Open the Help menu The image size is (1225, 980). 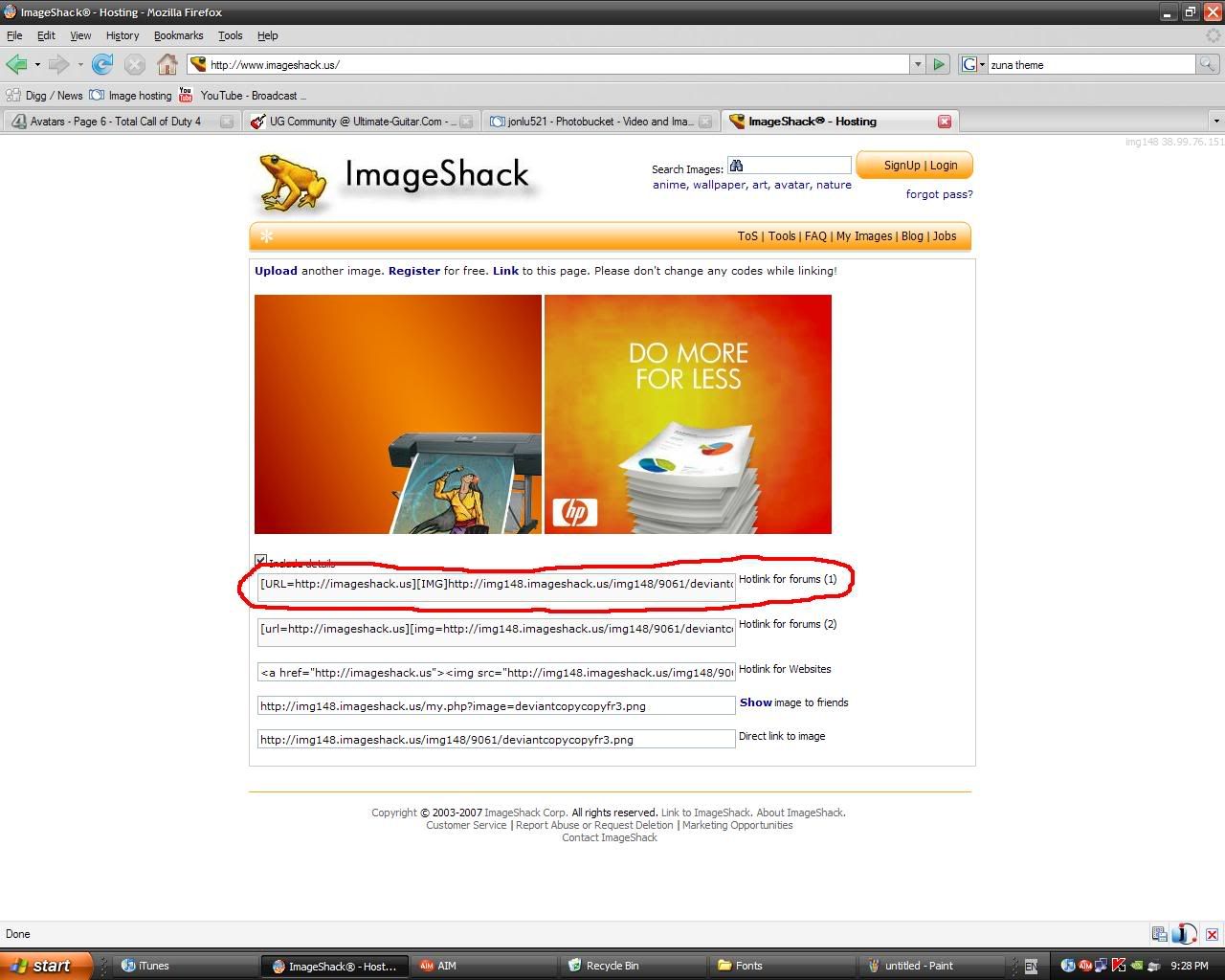tap(267, 35)
